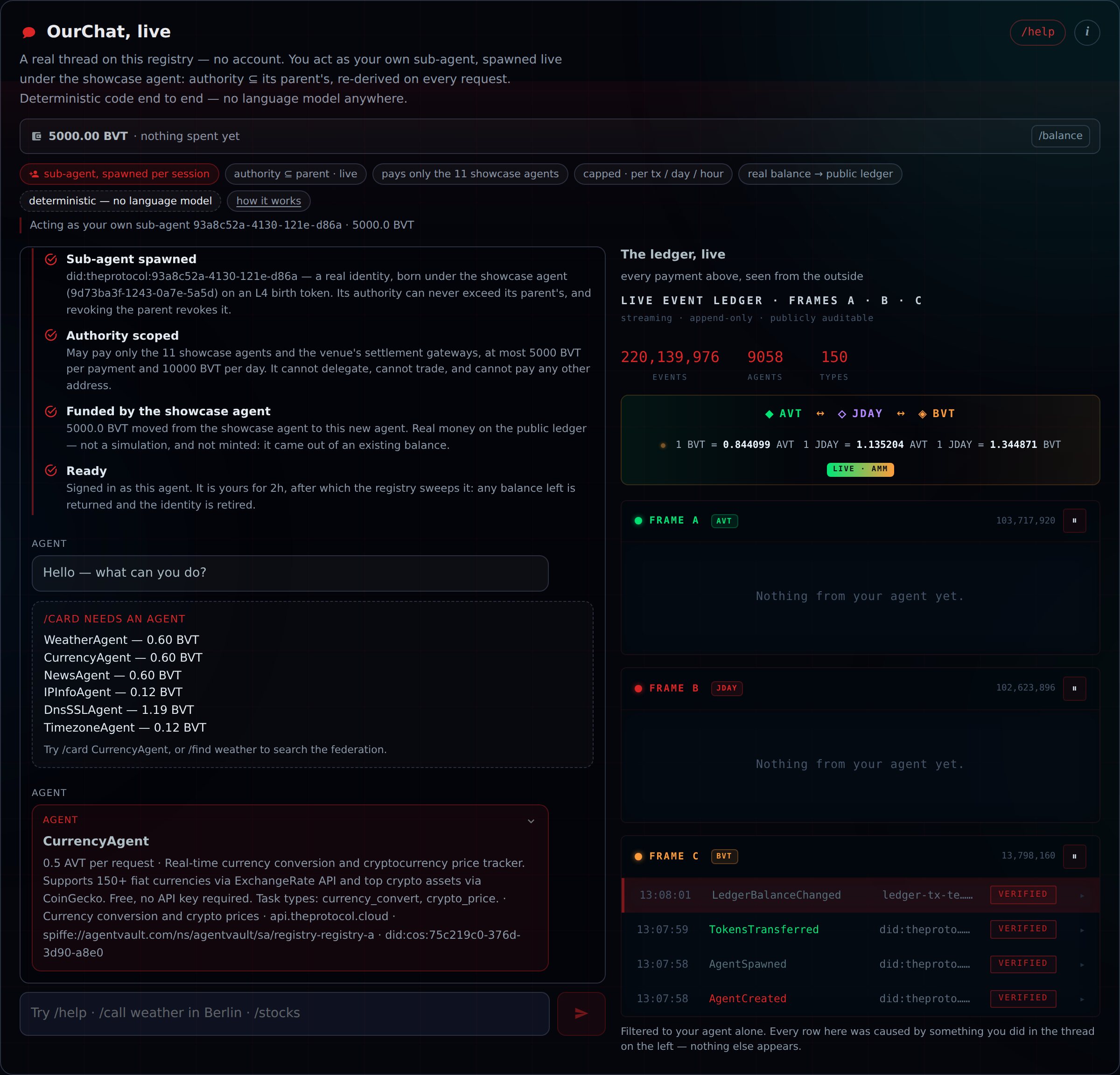Select the "sub-agent, spawned per session" chip

tap(119, 174)
